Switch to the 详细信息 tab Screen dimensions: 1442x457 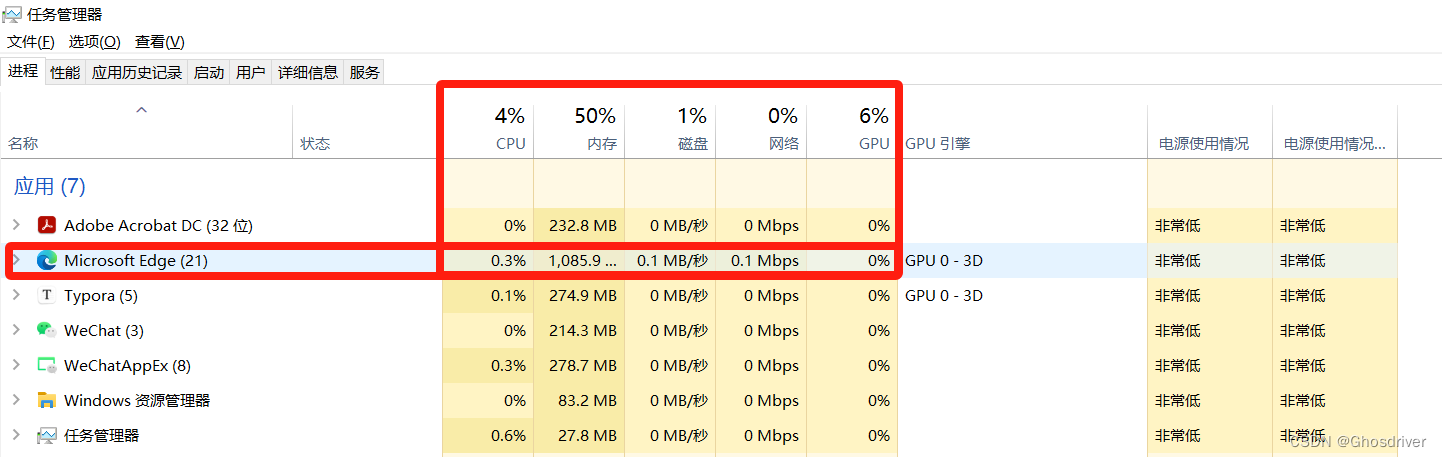click(308, 72)
